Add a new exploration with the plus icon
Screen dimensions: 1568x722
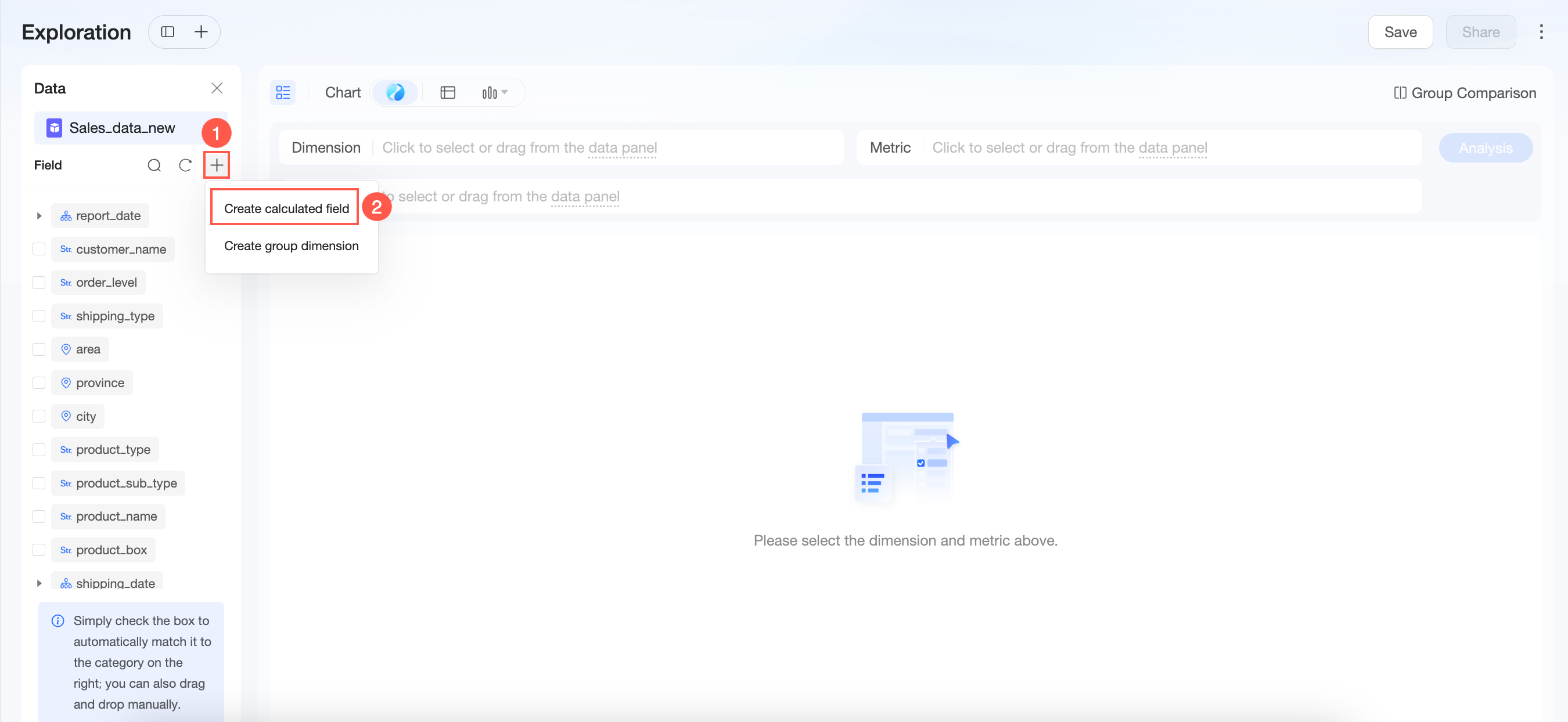point(201,31)
